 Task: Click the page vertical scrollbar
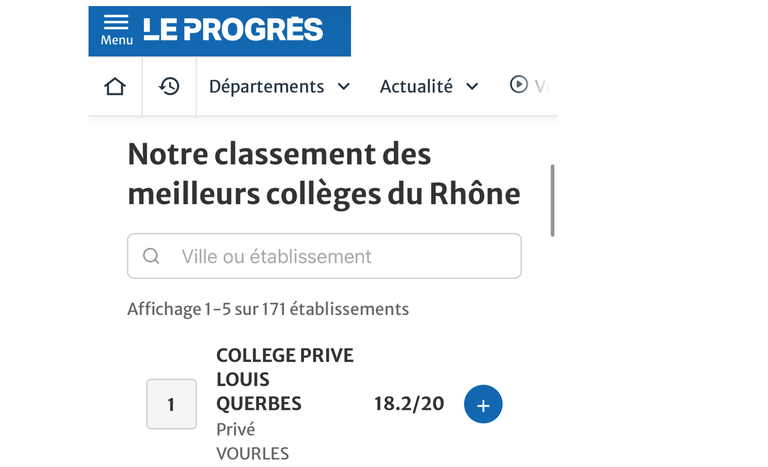[552, 200]
